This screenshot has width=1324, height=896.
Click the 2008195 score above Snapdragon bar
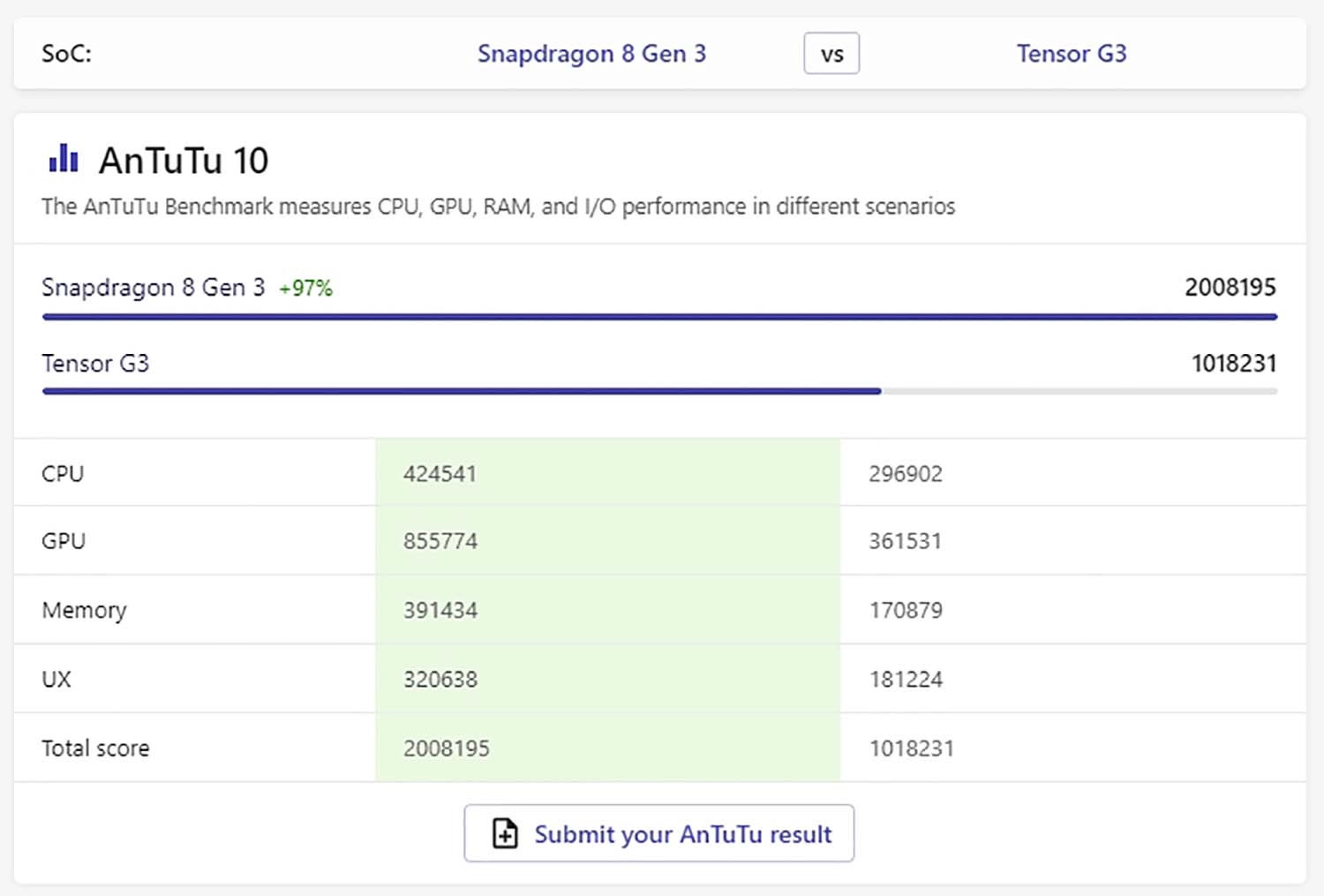tap(1230, 288)
